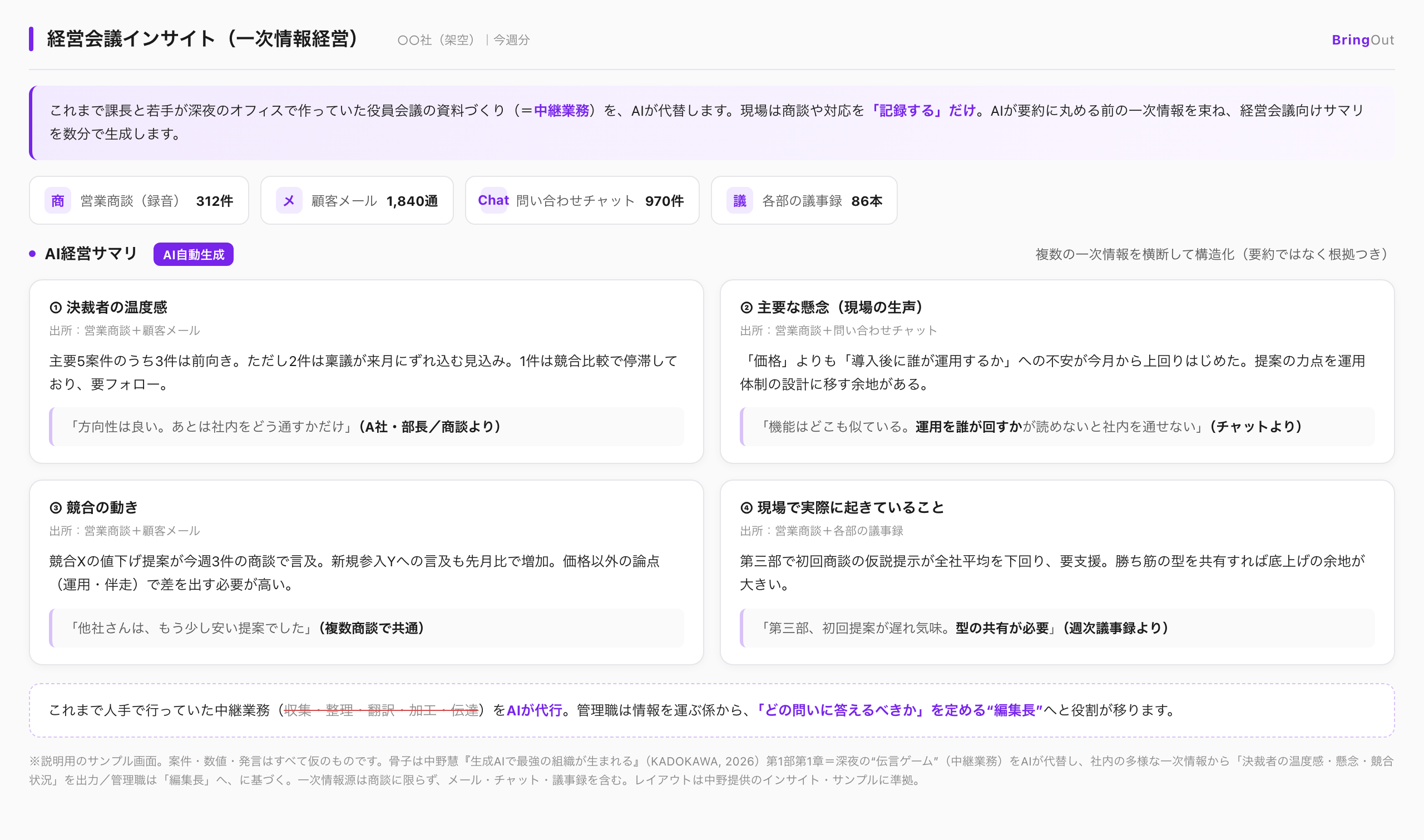1424x840 pixels.
Task: Click the struck-through 収集・整理・翻訳・加工・伝達 text
Action: pos(382,710)
